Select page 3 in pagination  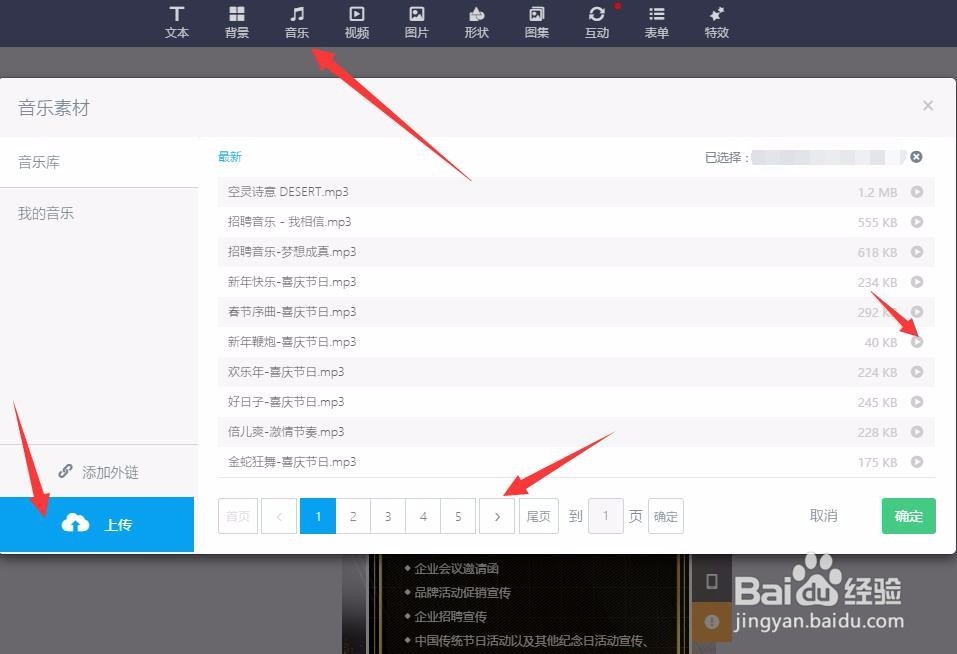click(x=388, y=516)
